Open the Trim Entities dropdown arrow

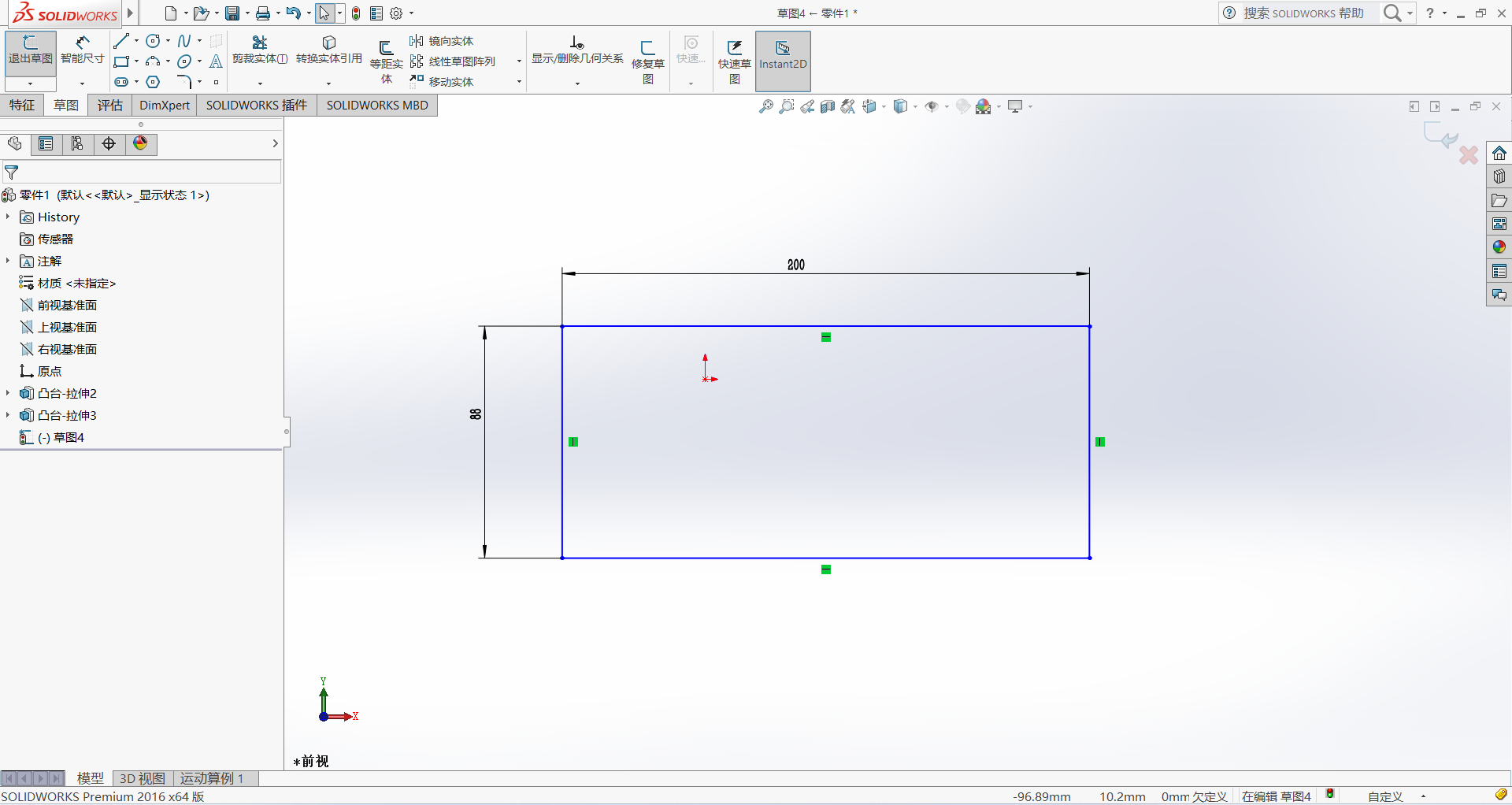(260, 83)
